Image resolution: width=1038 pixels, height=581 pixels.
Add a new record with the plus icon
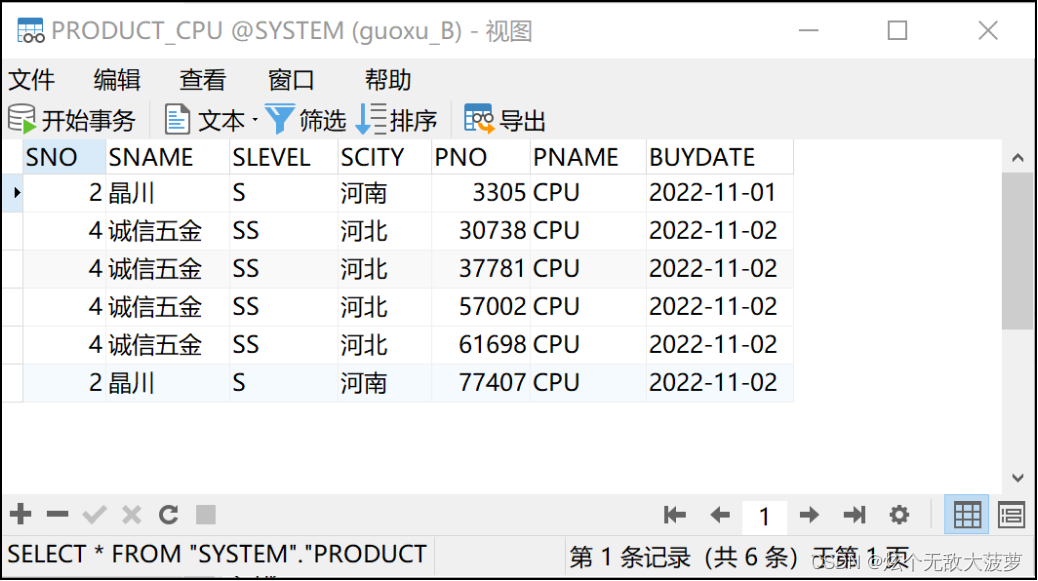(20, 514)
